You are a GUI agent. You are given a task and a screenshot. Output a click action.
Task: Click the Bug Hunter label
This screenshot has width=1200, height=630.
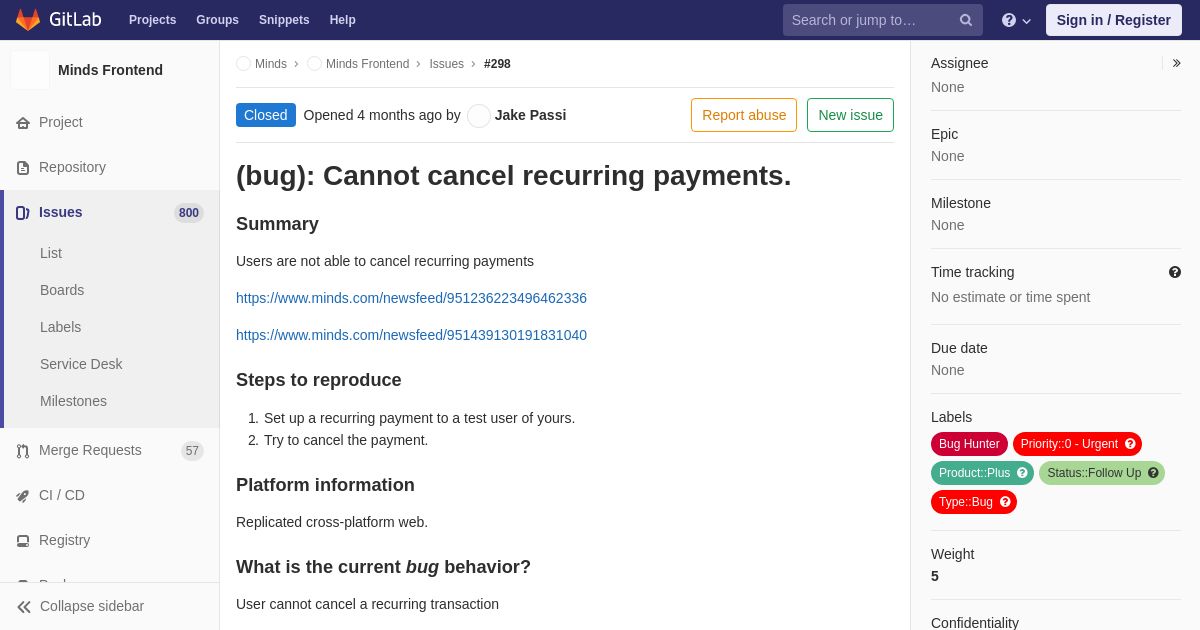969,444
